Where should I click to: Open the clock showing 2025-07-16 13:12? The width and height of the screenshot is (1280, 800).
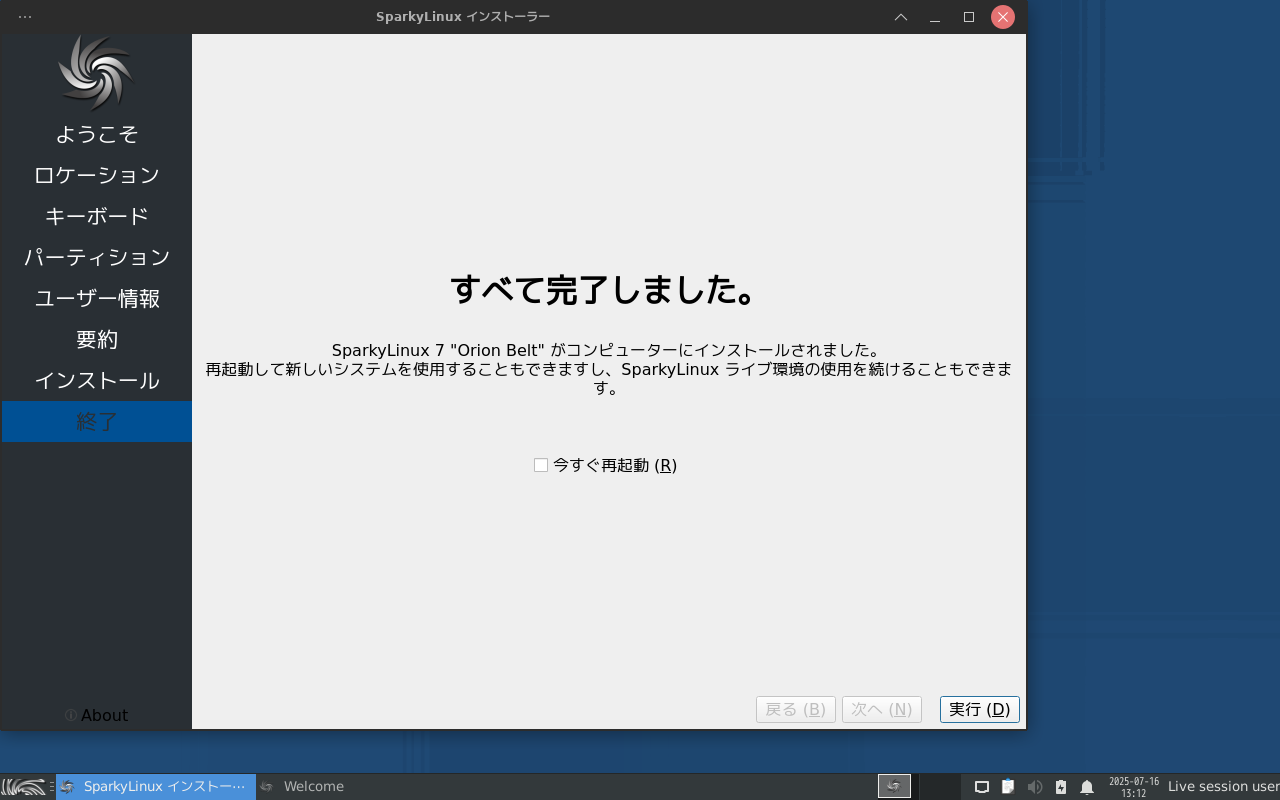pos(1134,787)
